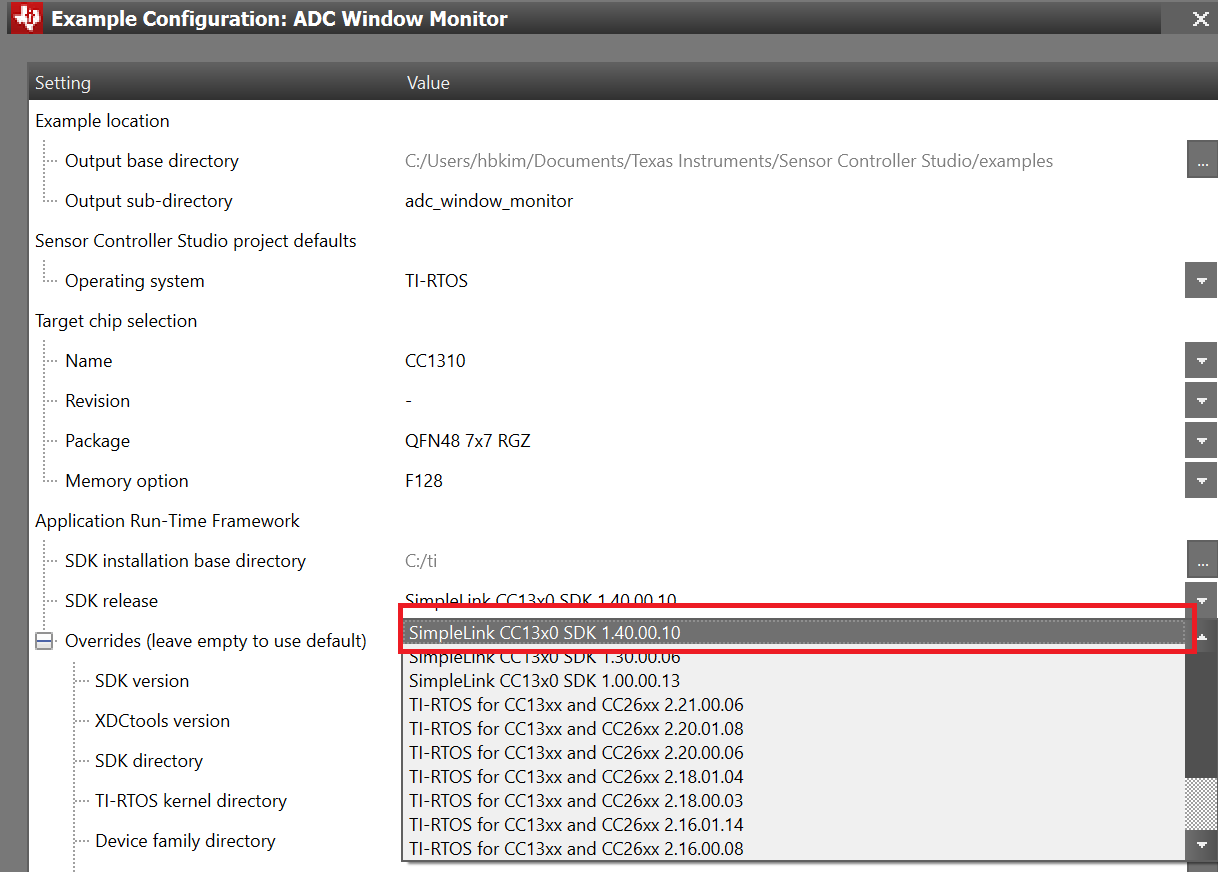1218x872 pixels.
Task: Select the SDK installation base directory label
Action: coord(186,561)
